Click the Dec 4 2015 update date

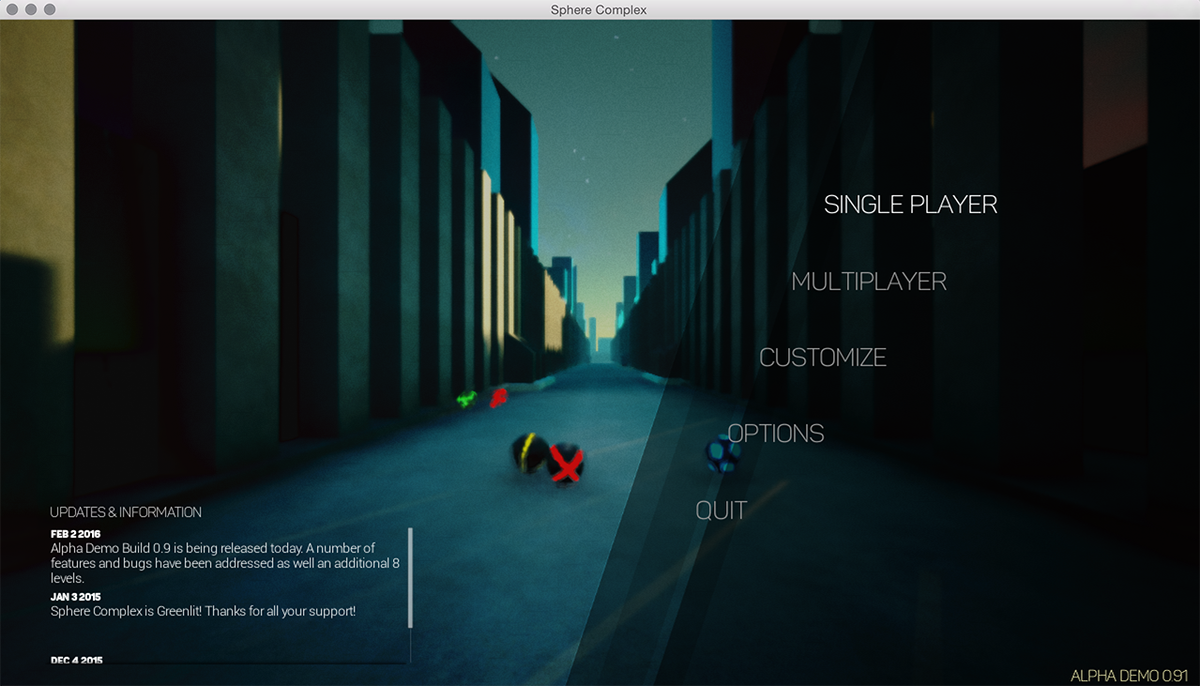(x=76, y=660)
